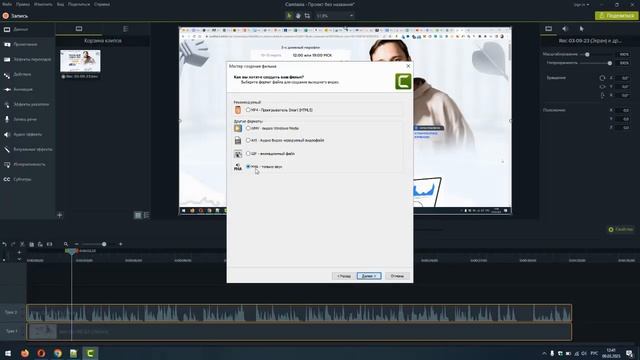The width and height of the screenshot is (640, 360).
Task: Zoom in timeline with plus icon
Action: [120, 244]
